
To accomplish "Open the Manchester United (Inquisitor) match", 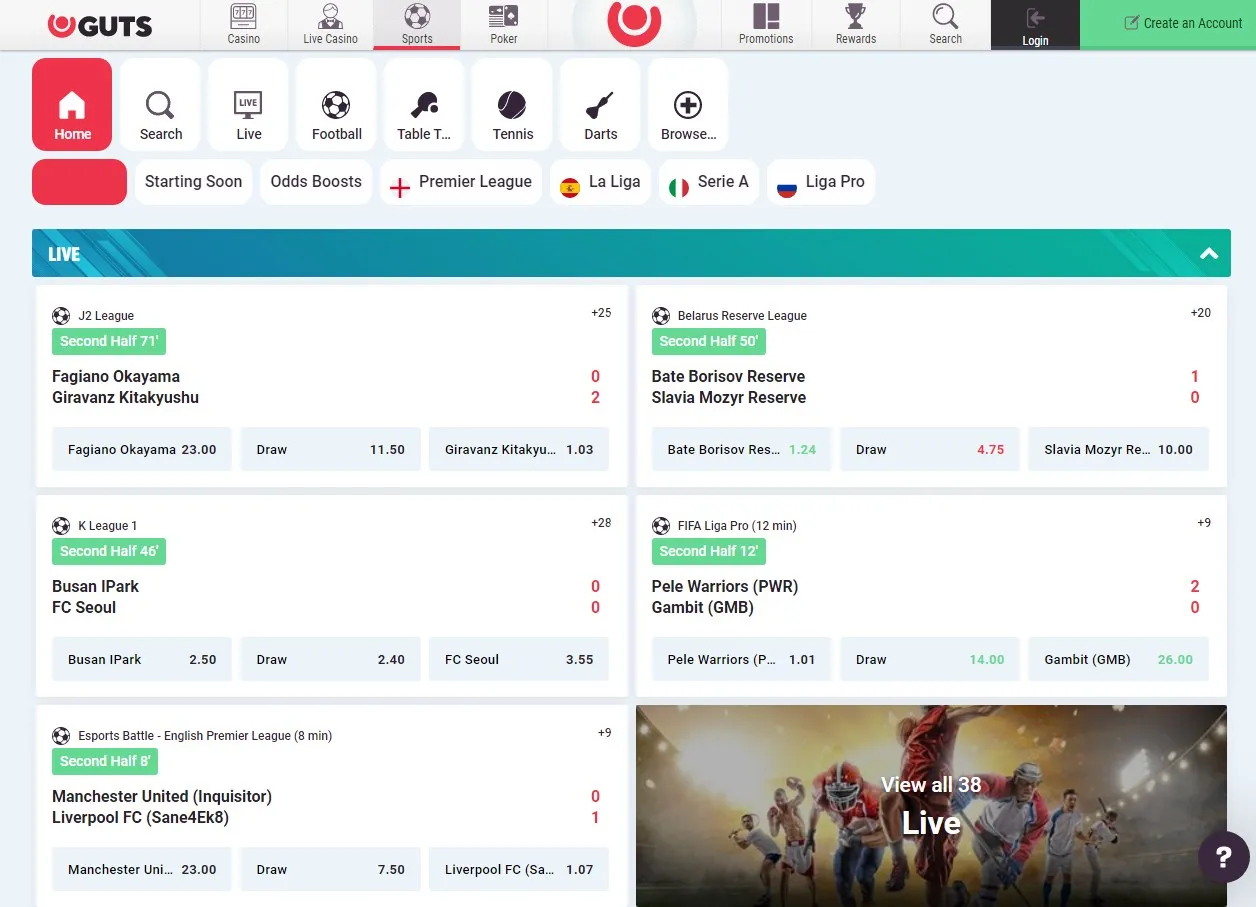I will pyautogui.click(x=162, y=796).
